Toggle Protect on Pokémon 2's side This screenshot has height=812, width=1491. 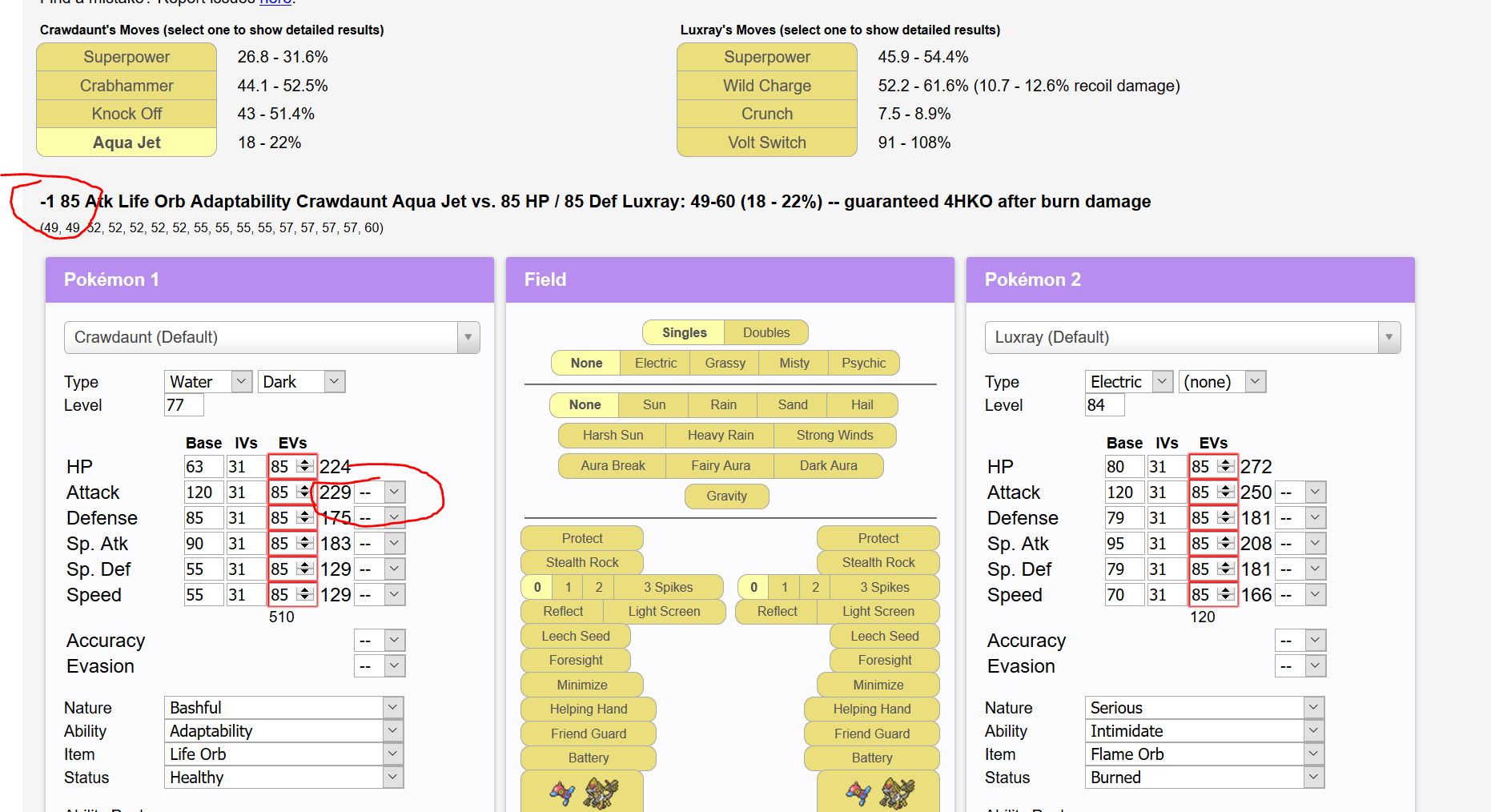coord(878,538)
